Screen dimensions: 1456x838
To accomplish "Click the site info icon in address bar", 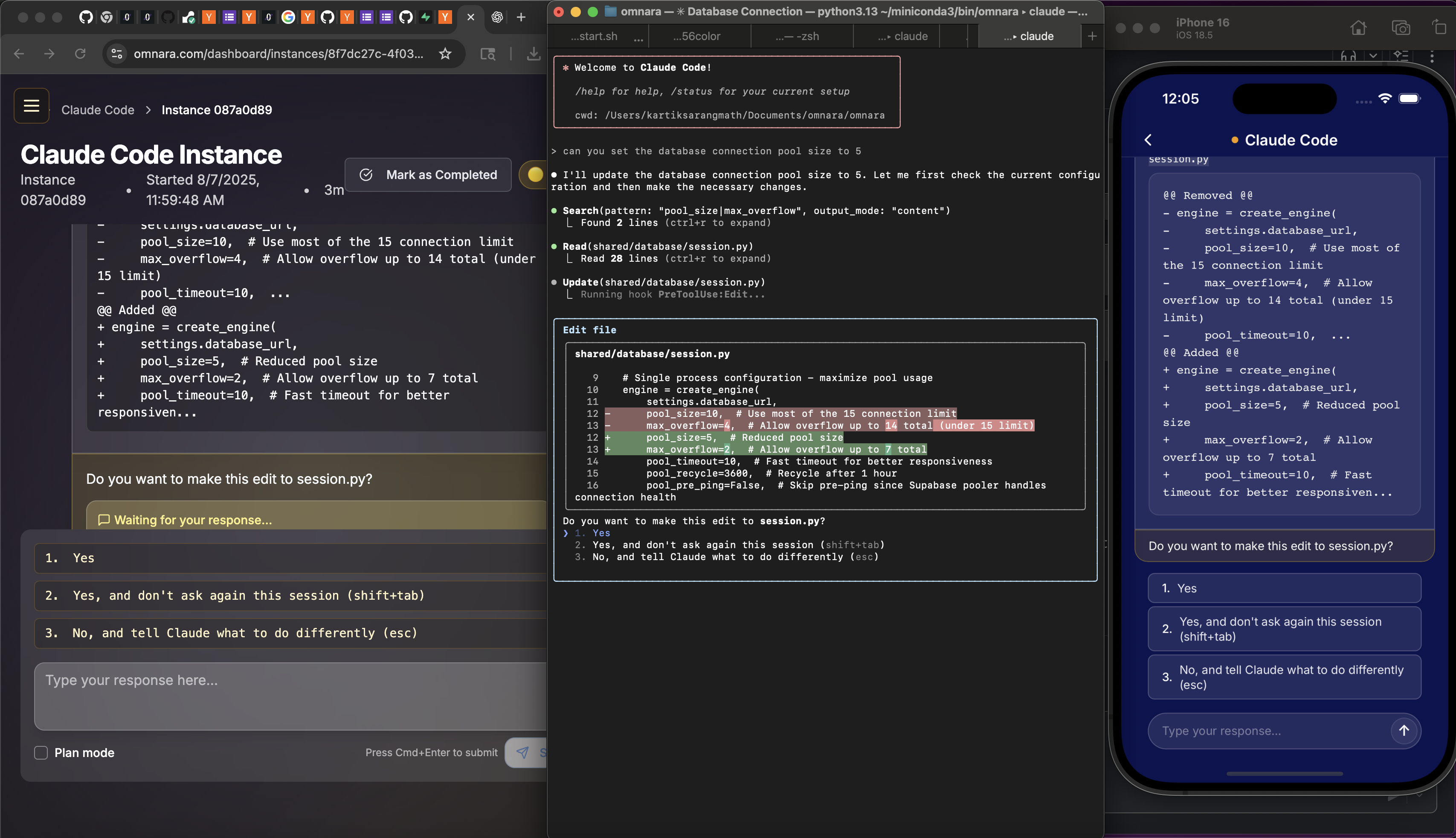I will click(x=117, y=54).
